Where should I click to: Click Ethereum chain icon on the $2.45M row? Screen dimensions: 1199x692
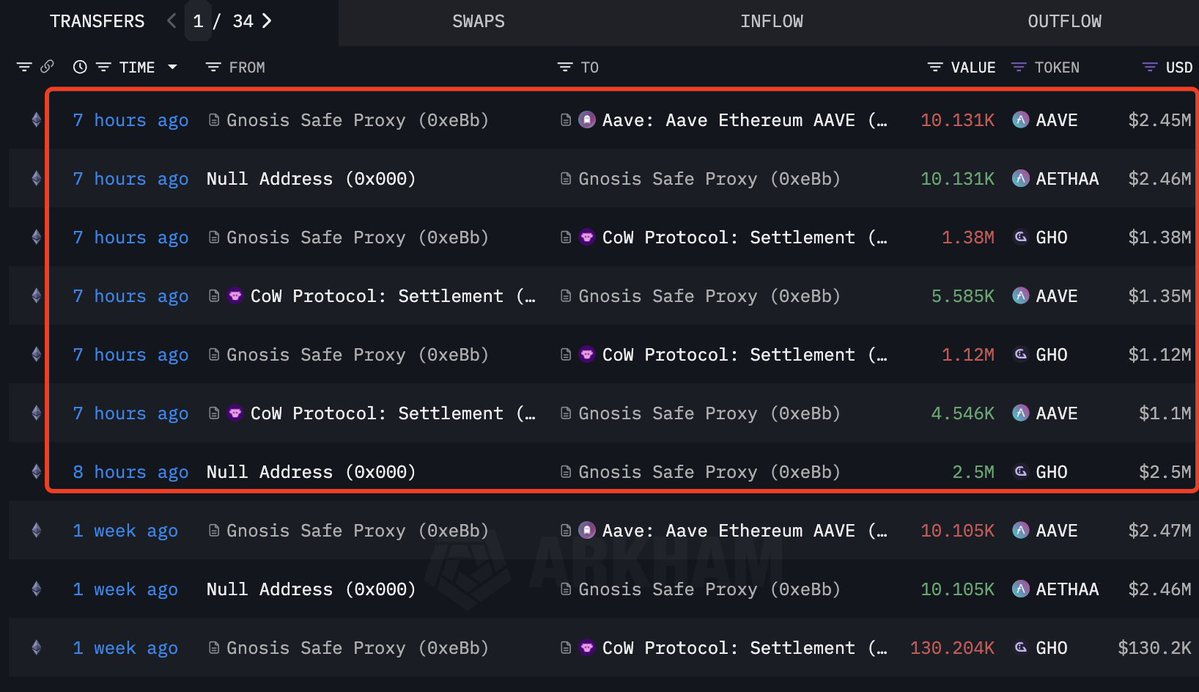coord(36,120)
